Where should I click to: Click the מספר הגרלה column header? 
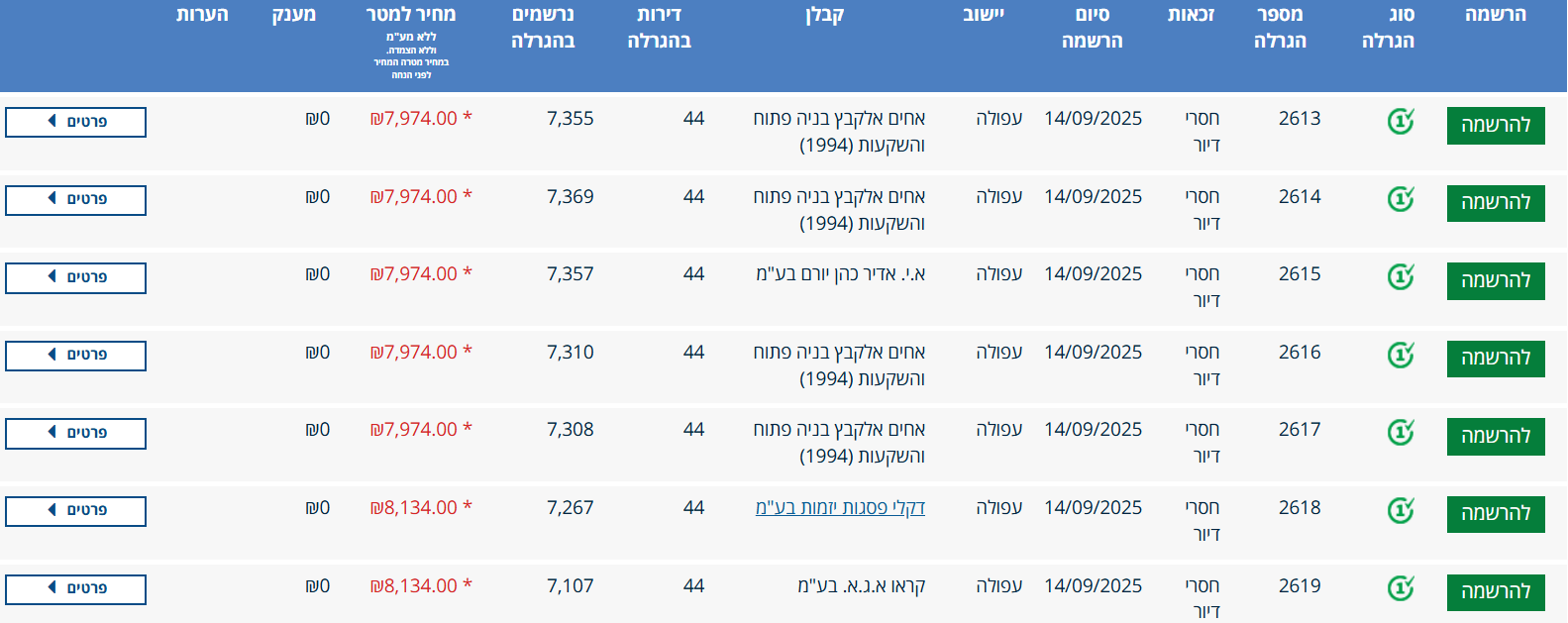click(1280, 28)
